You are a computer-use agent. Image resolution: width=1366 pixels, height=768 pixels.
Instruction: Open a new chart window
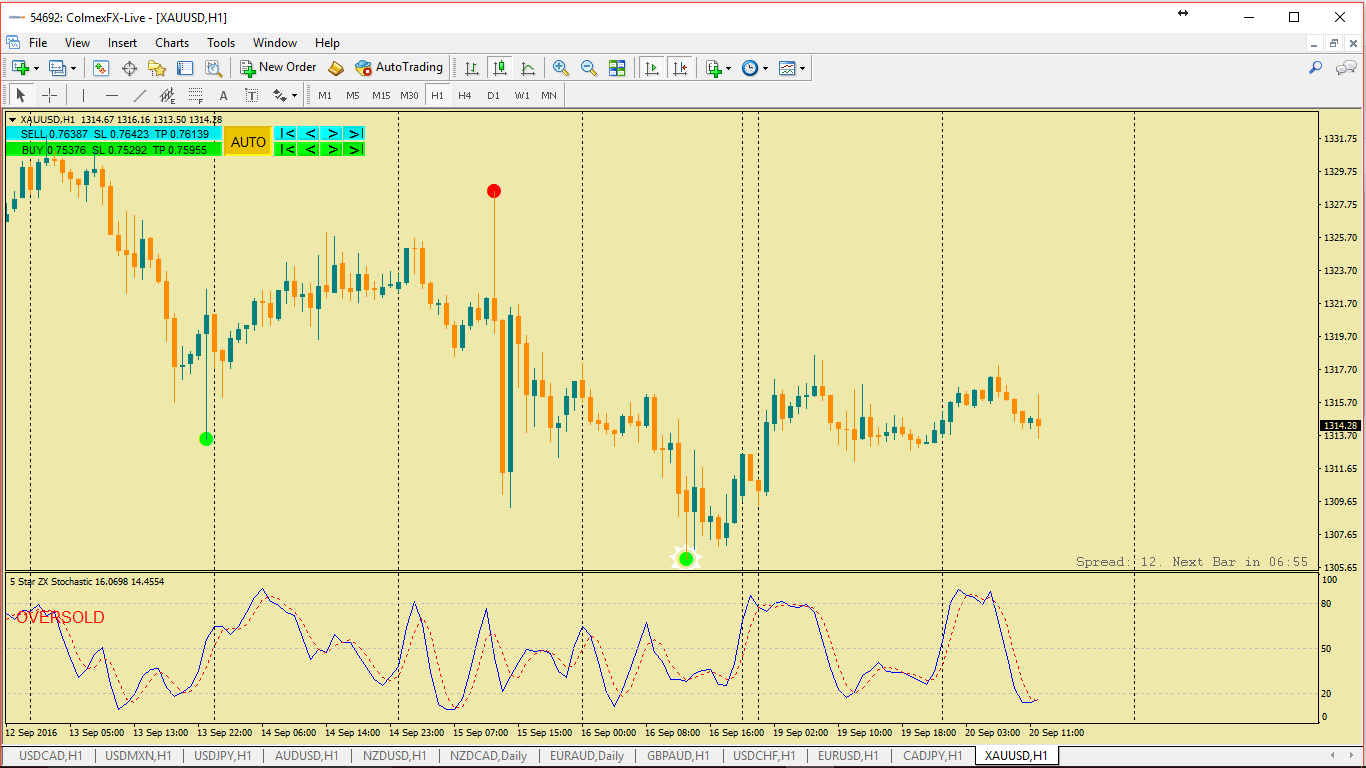[x=20, y=68]
